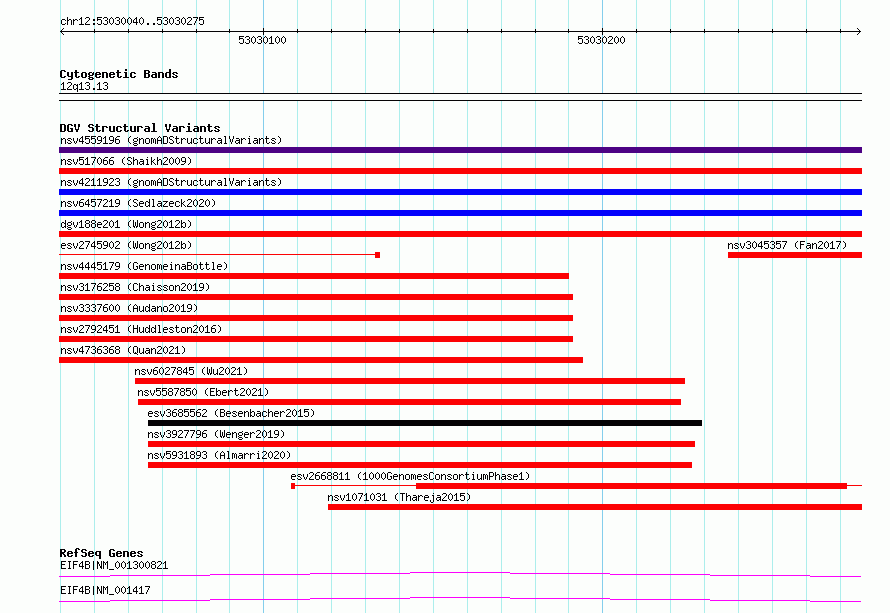Click the nsv4211923 gnomADStructuralVariants label
Image resolution: width=890 pixels, height=613 pixels.
[x=171, y=182]
